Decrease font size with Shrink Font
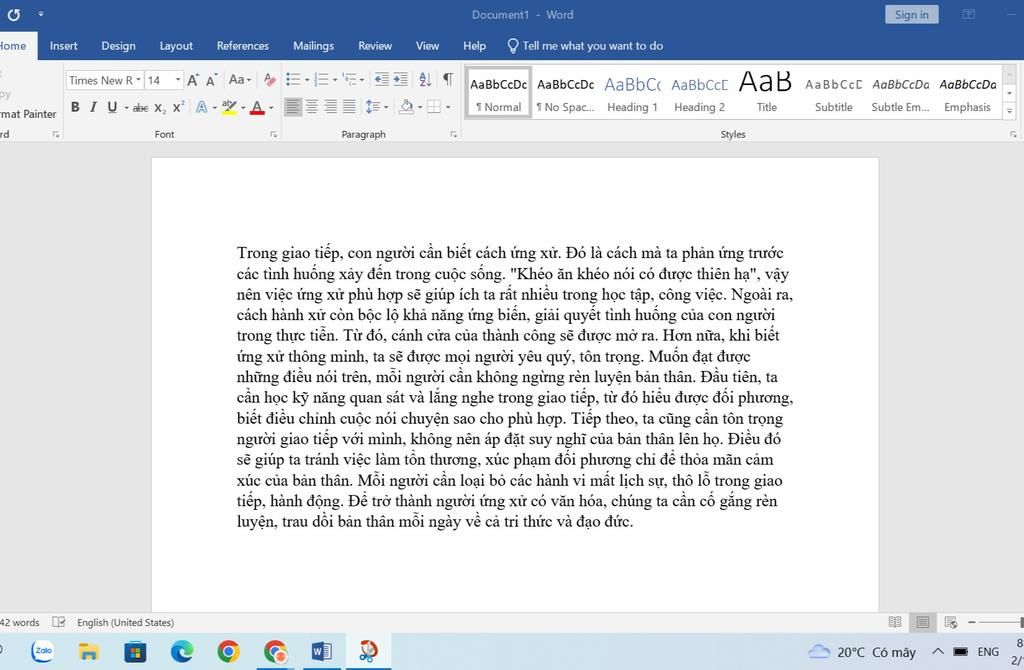Screen dimensions: 1024x670 click(x=211, y=80)
